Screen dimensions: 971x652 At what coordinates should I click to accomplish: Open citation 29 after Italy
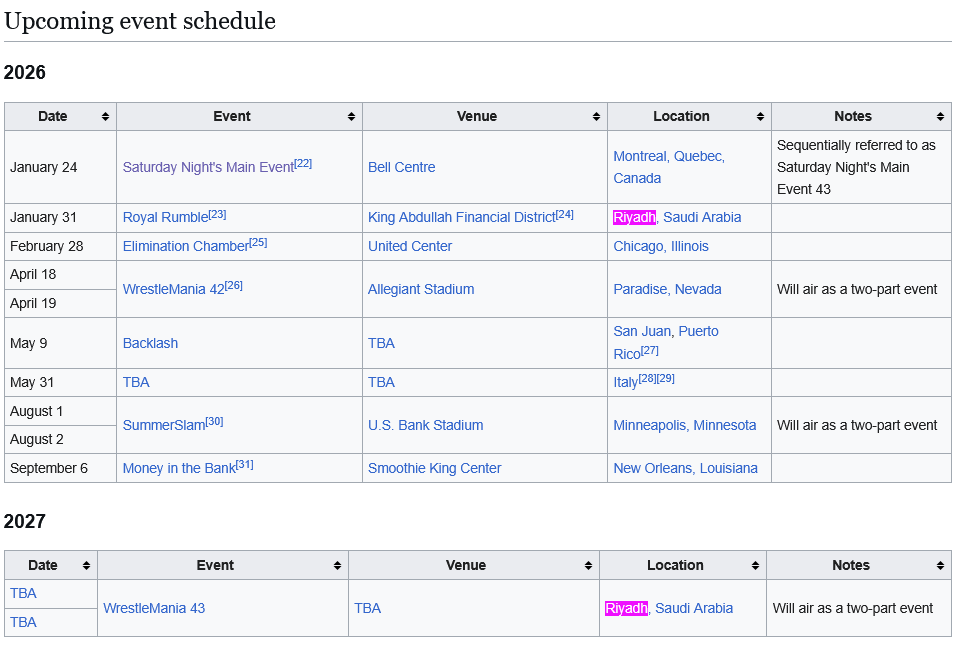666,378
